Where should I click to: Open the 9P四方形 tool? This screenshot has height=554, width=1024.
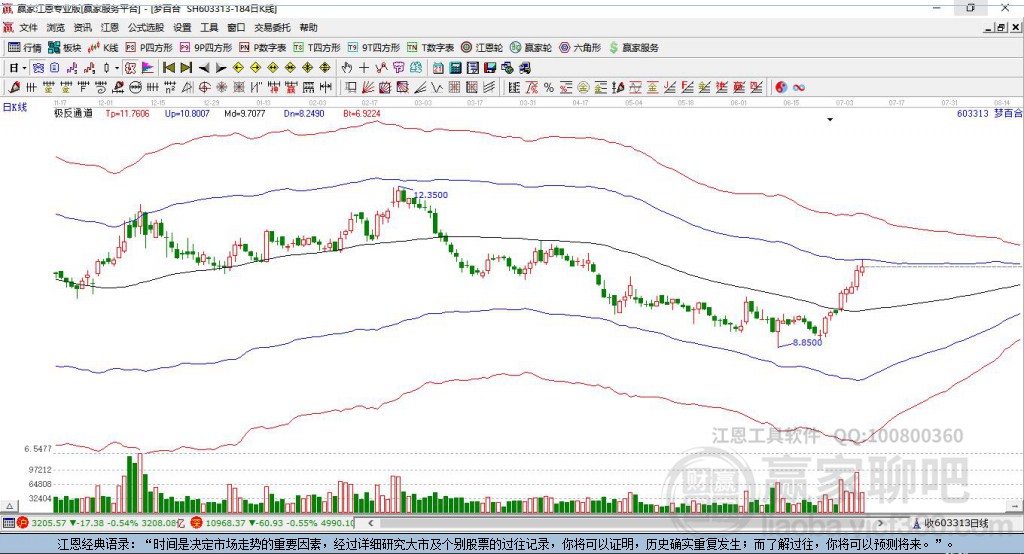[x=206, y=48]
